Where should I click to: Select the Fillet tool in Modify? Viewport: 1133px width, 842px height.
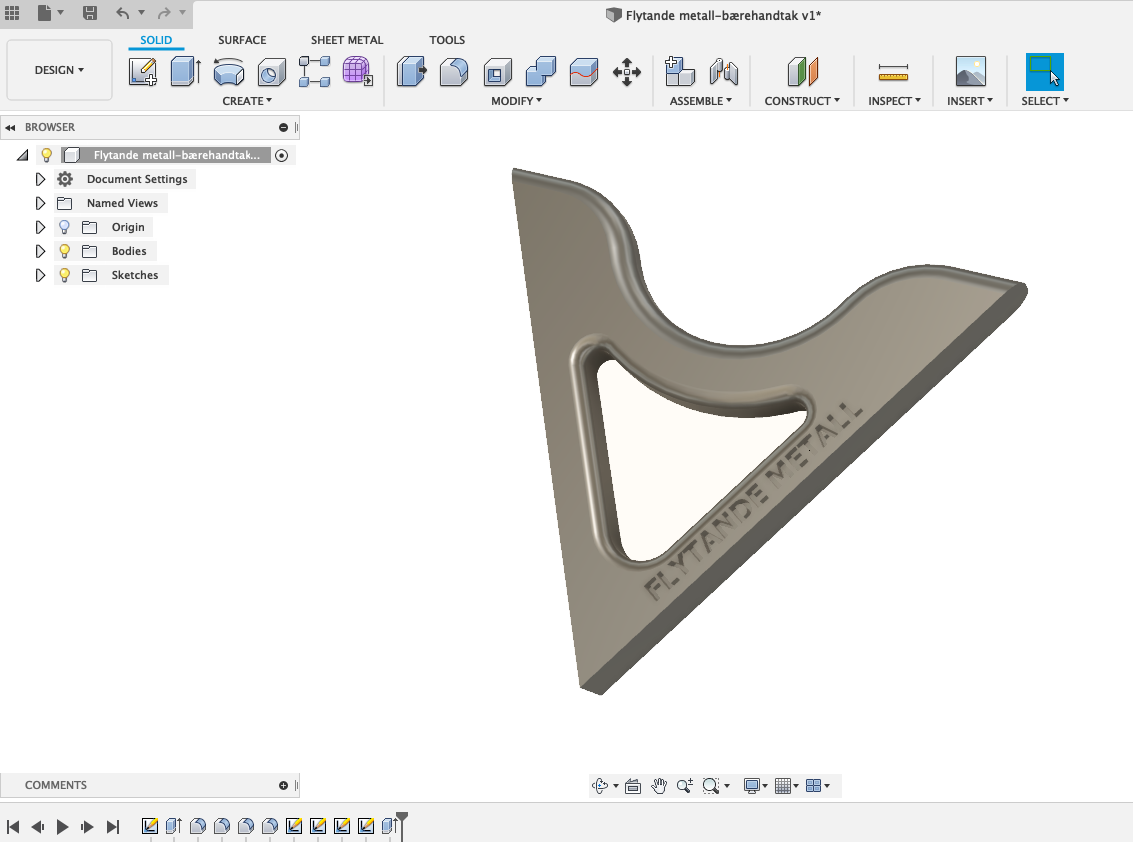454,72
